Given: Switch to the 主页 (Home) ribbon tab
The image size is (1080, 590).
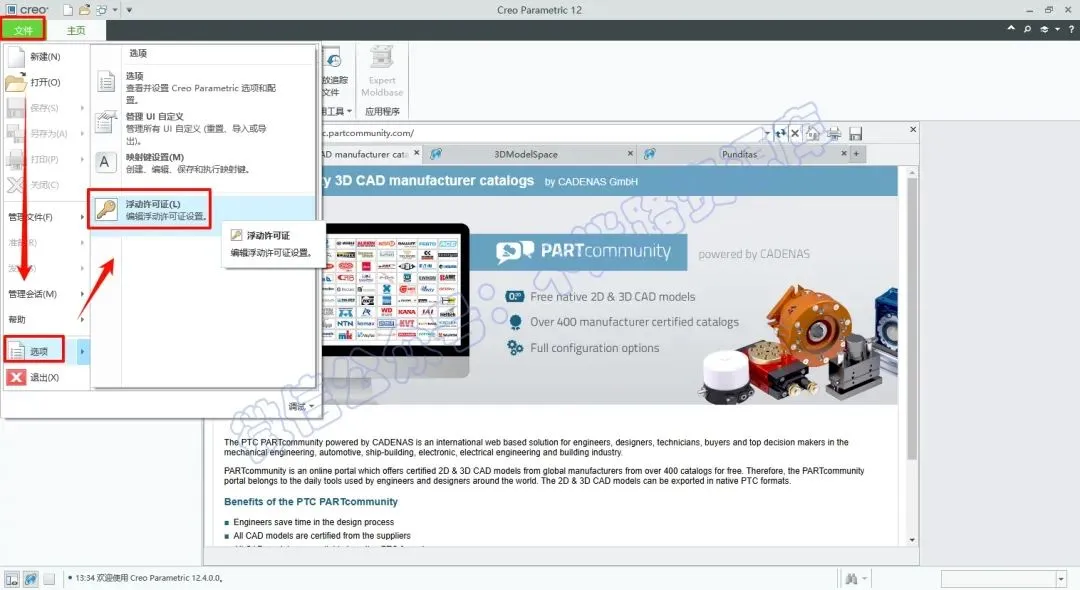Looking at the screenshot, I should 76,30.
